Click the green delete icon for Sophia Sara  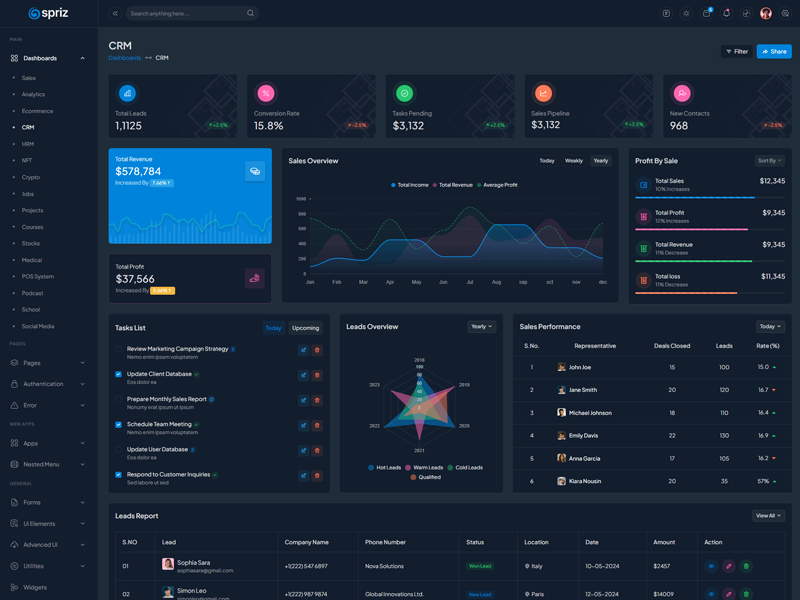coord(747,566)
